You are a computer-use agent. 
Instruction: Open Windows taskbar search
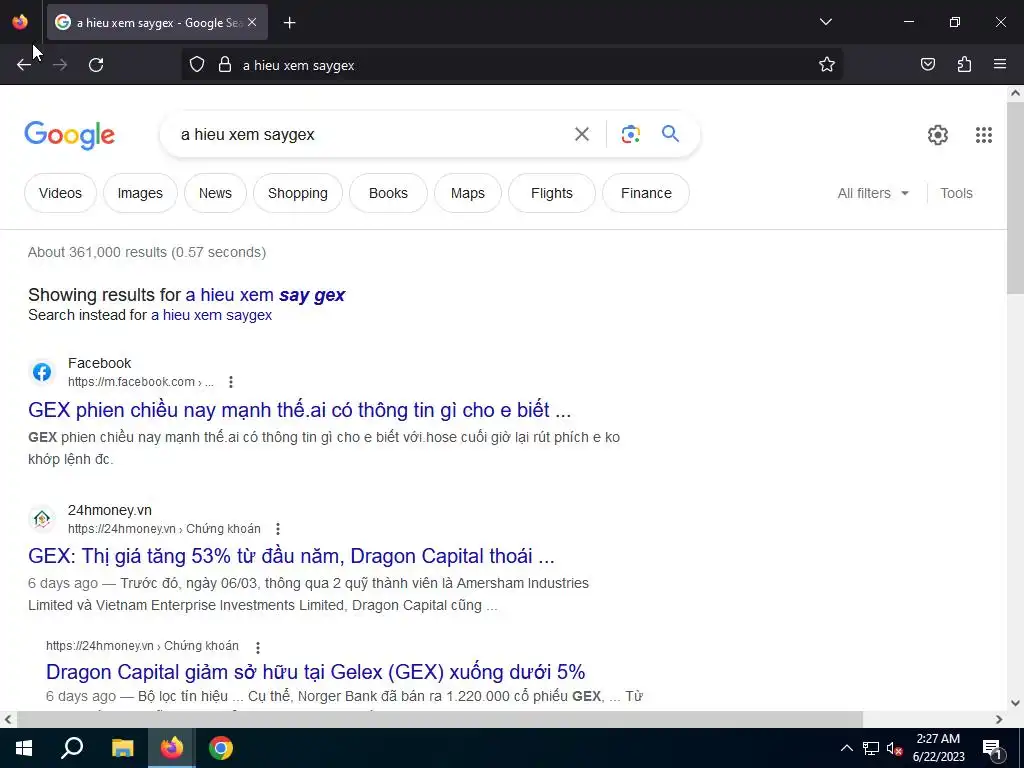72,748
